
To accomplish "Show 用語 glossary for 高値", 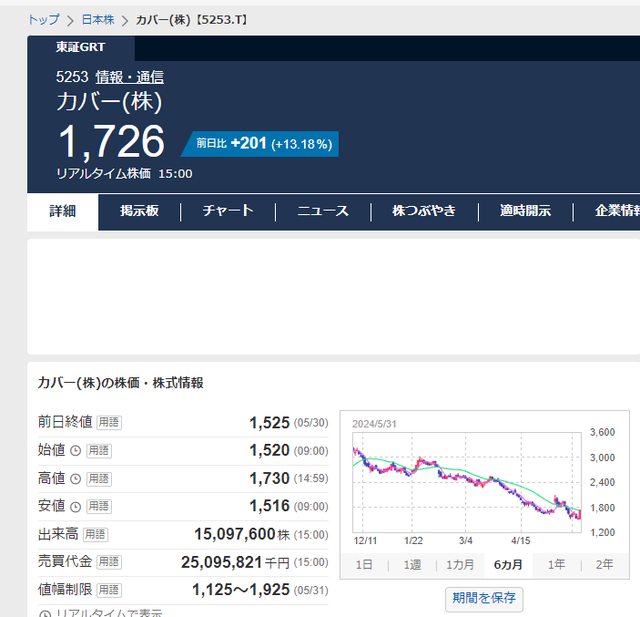I will pyautogui.click(x=99, y=479).
